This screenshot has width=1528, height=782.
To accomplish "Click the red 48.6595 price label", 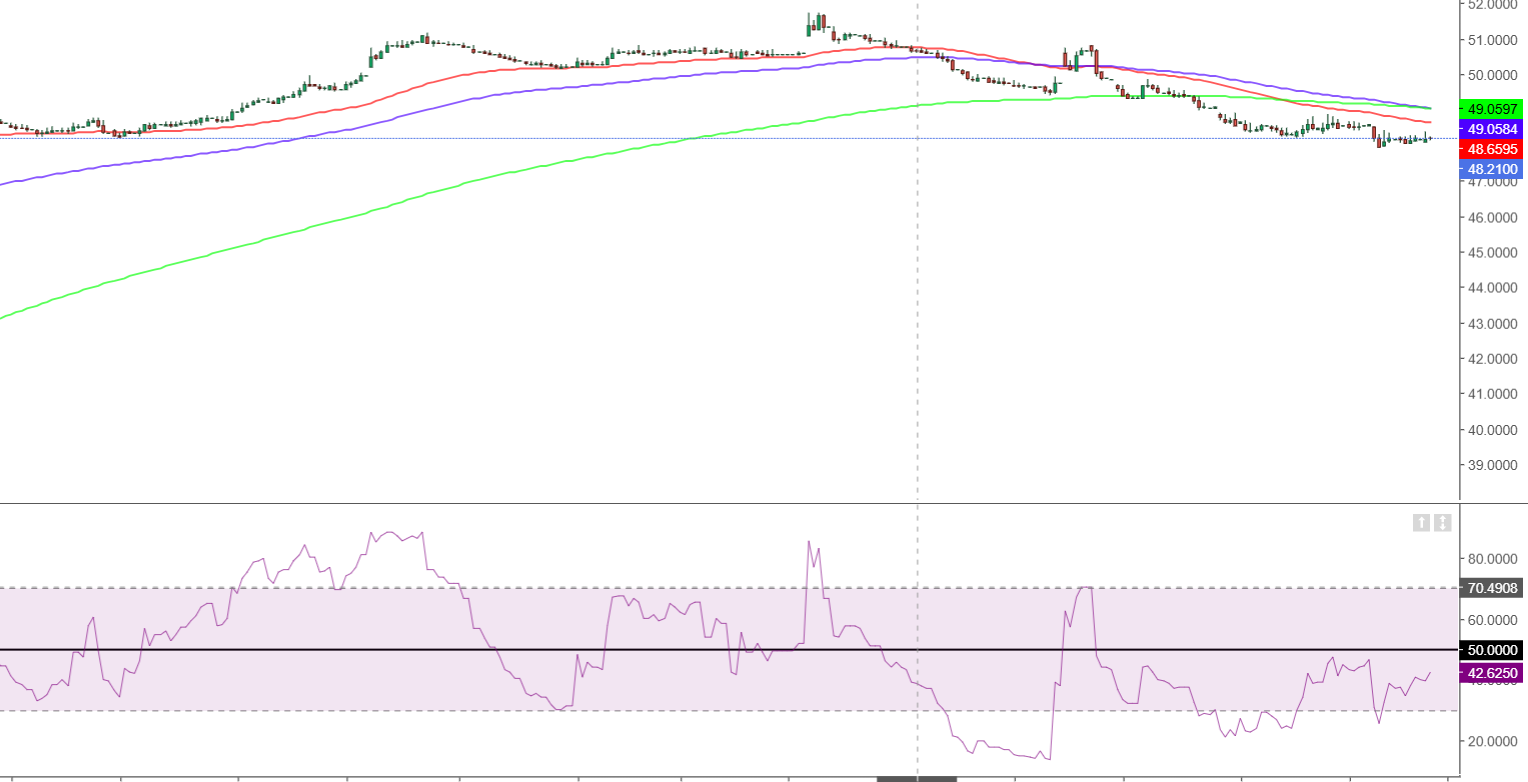I will 1490,149.
